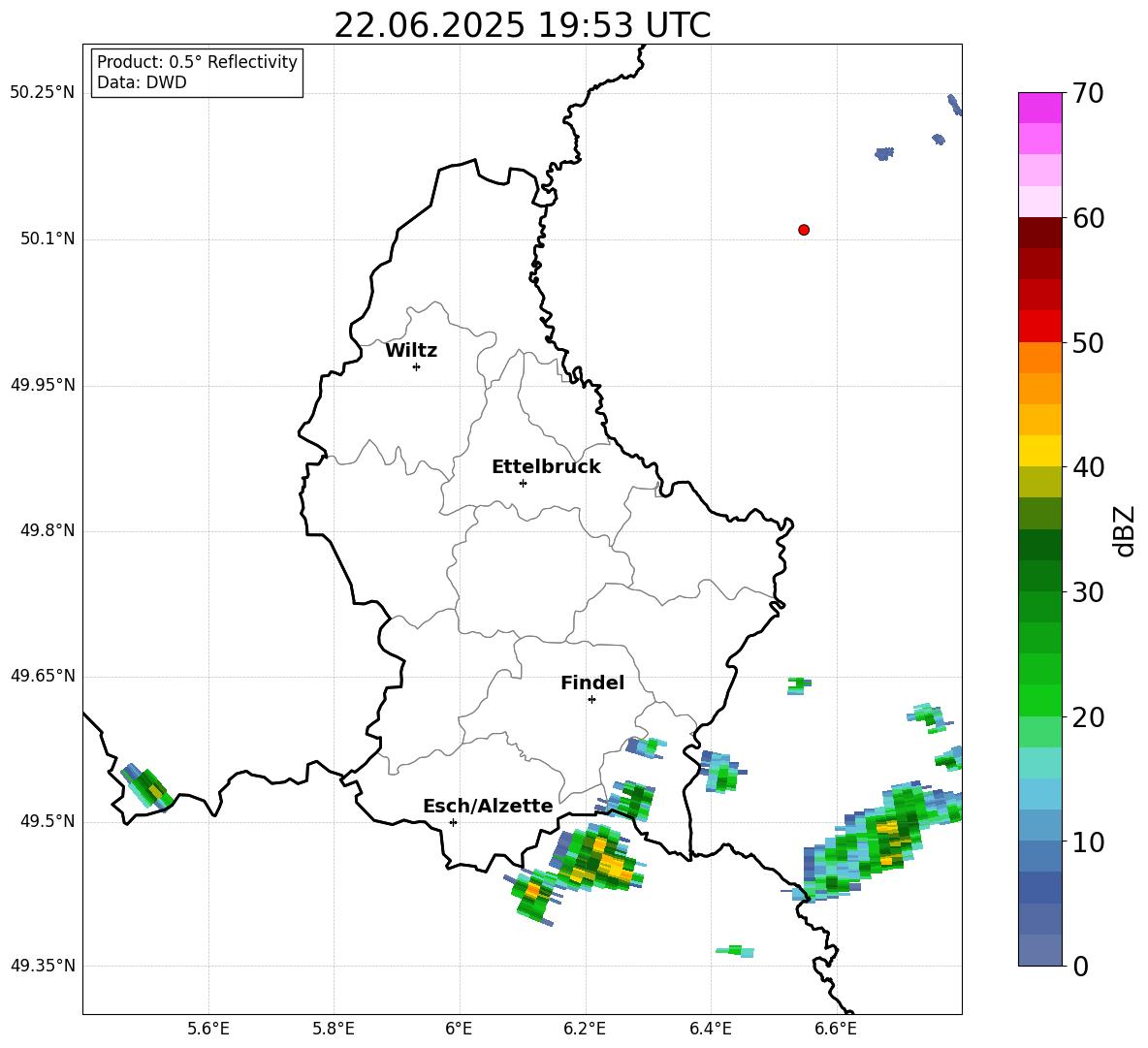
Task: Click the 60 value on the colorbar
Action: 1088,218
